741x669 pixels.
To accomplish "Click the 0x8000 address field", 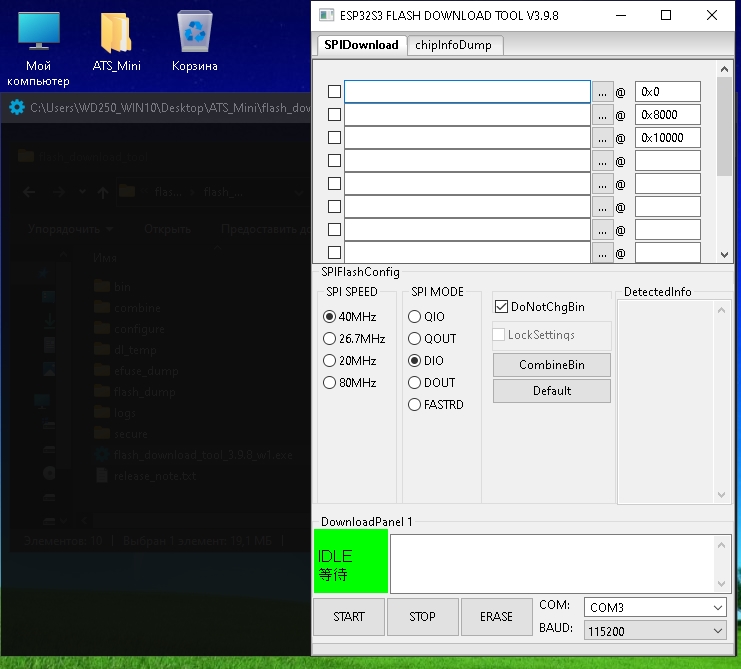I will (667, 115).
